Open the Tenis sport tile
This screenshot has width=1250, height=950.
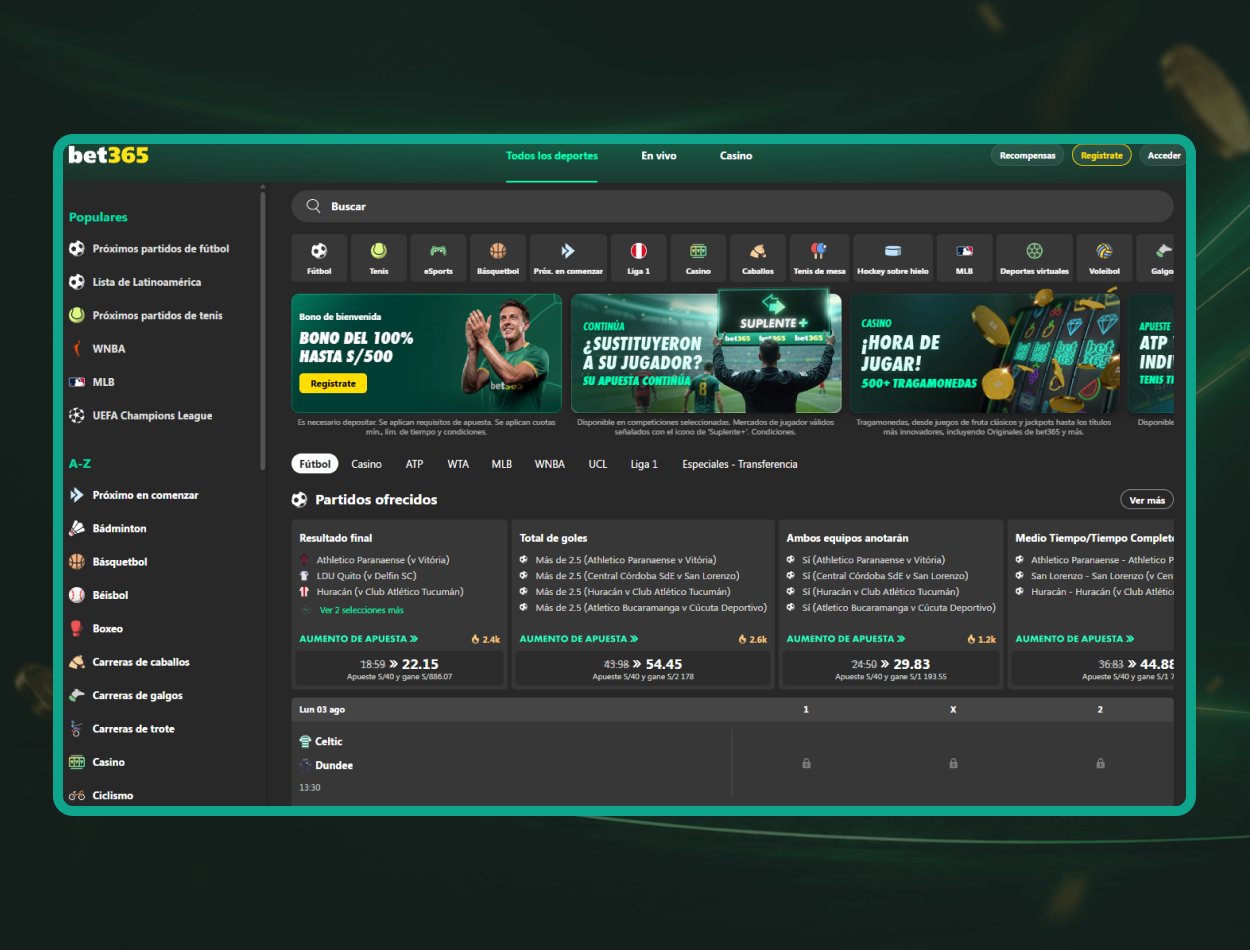tap(379, 258)
